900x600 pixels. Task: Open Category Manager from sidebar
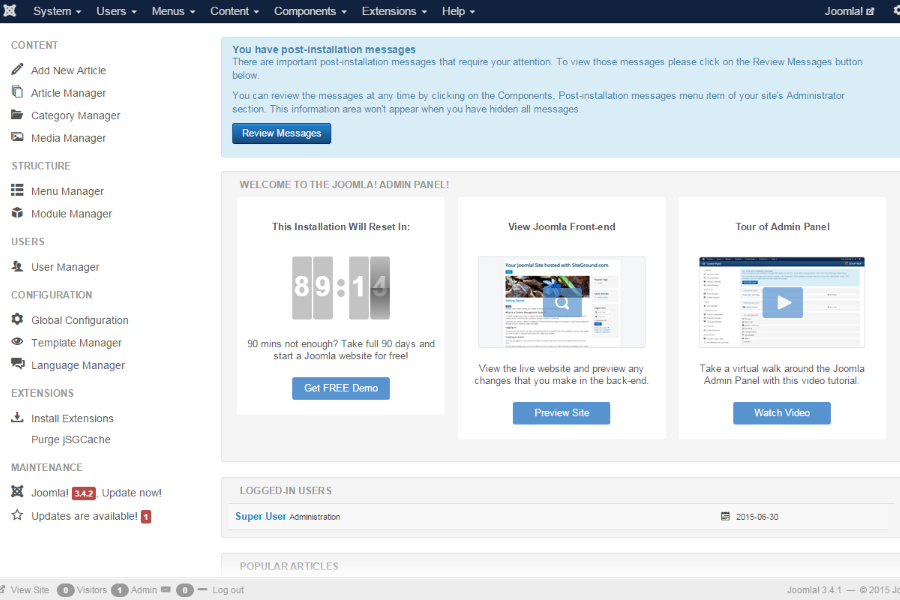pos(76,115)
